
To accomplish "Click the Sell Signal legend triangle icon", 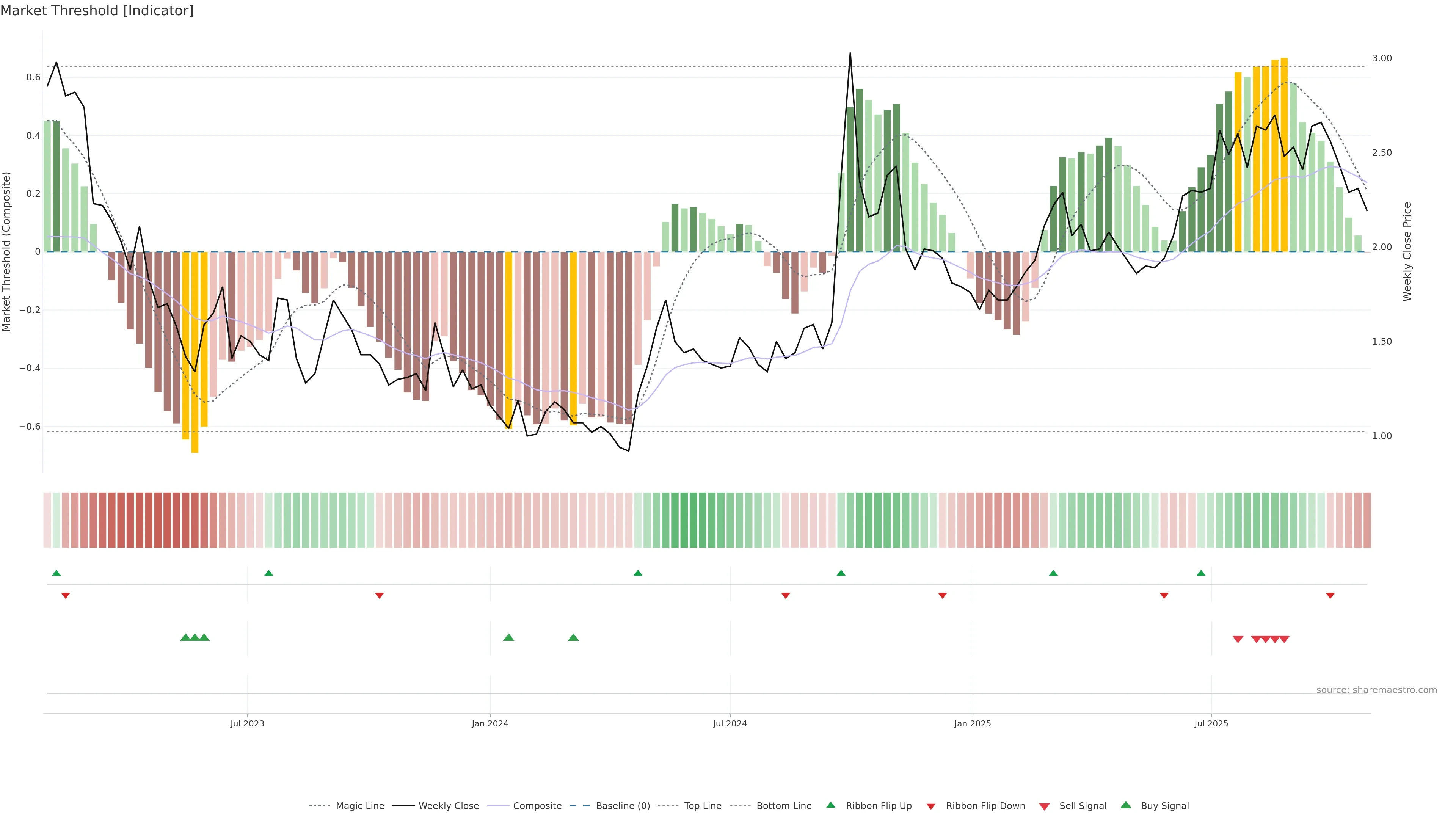I will pos(1045,806).
